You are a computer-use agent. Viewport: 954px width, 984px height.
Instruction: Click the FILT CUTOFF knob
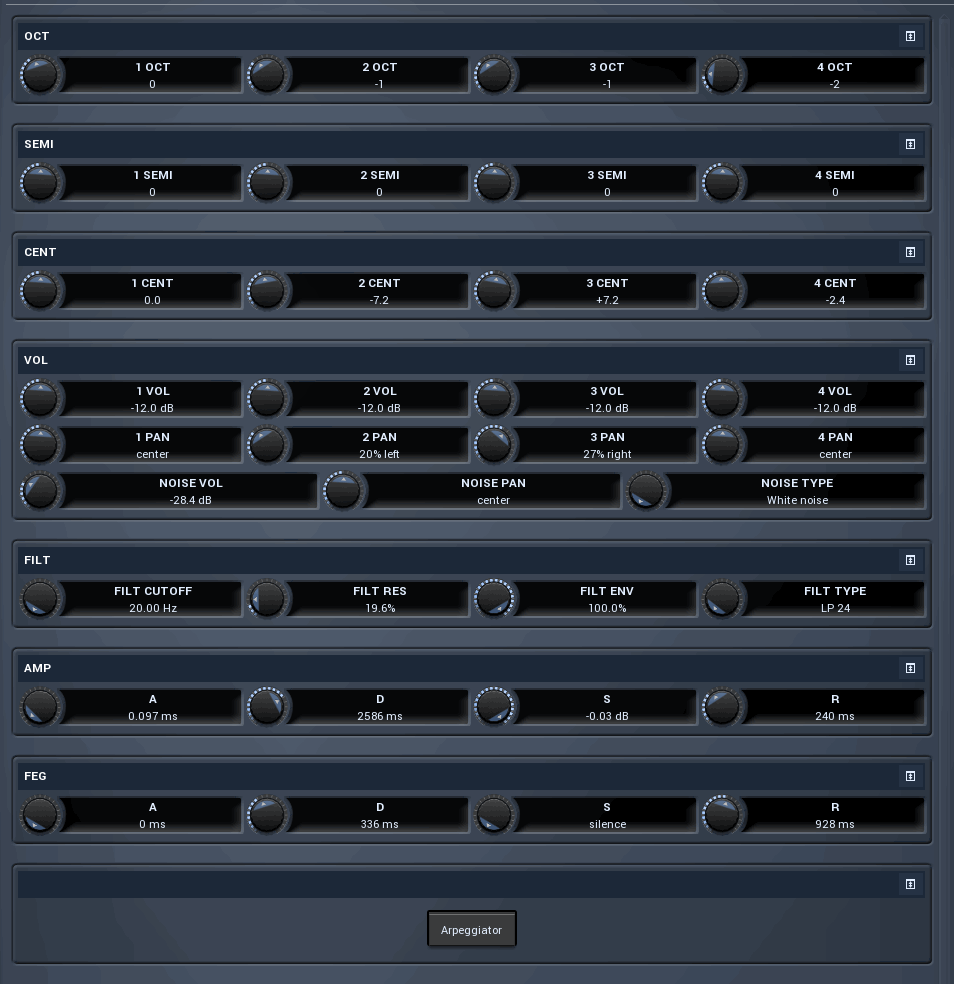tap(40, 599)
